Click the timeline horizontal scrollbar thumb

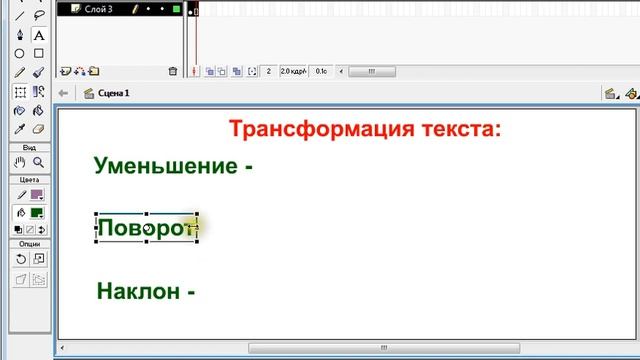click(x=372, y=71)
